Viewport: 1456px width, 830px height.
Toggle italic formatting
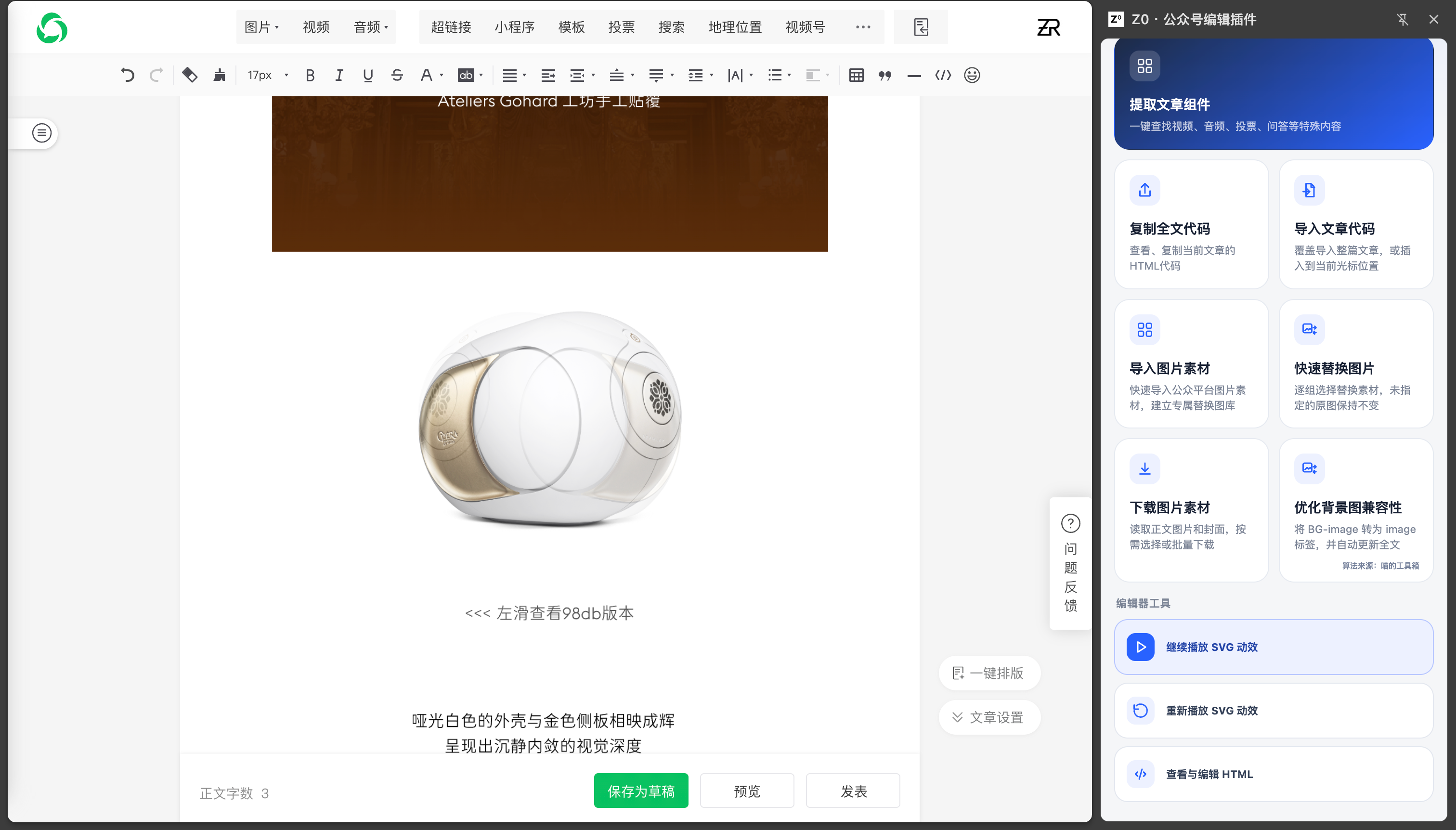point(338,75)
